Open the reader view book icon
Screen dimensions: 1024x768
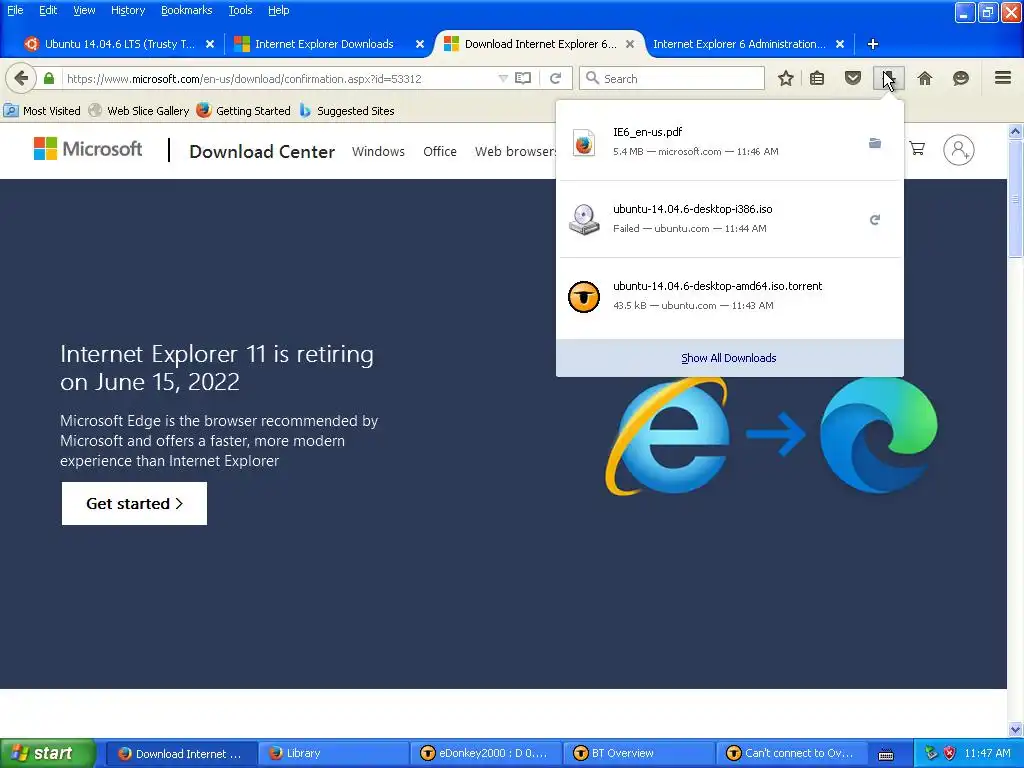pos(523,78)
